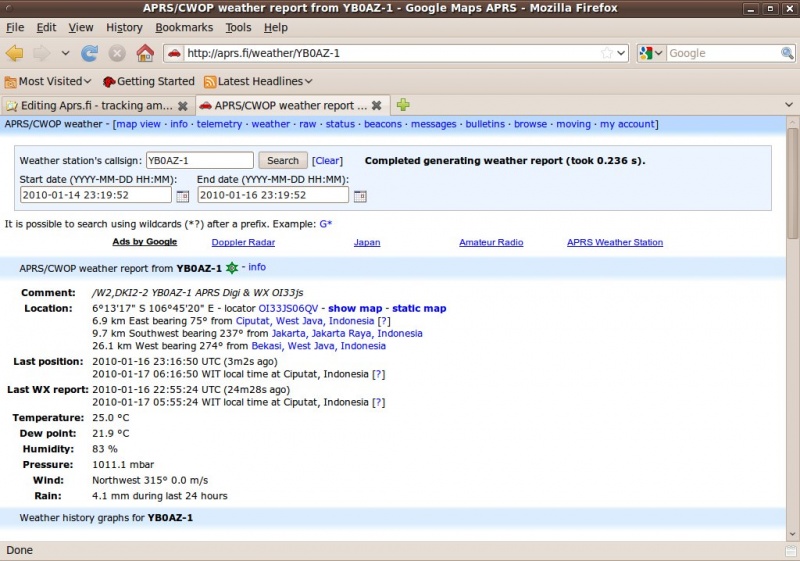The image size is (800, 561).
Task: Click the search magnifier in Google box
Action: click(x=787, y=53)
